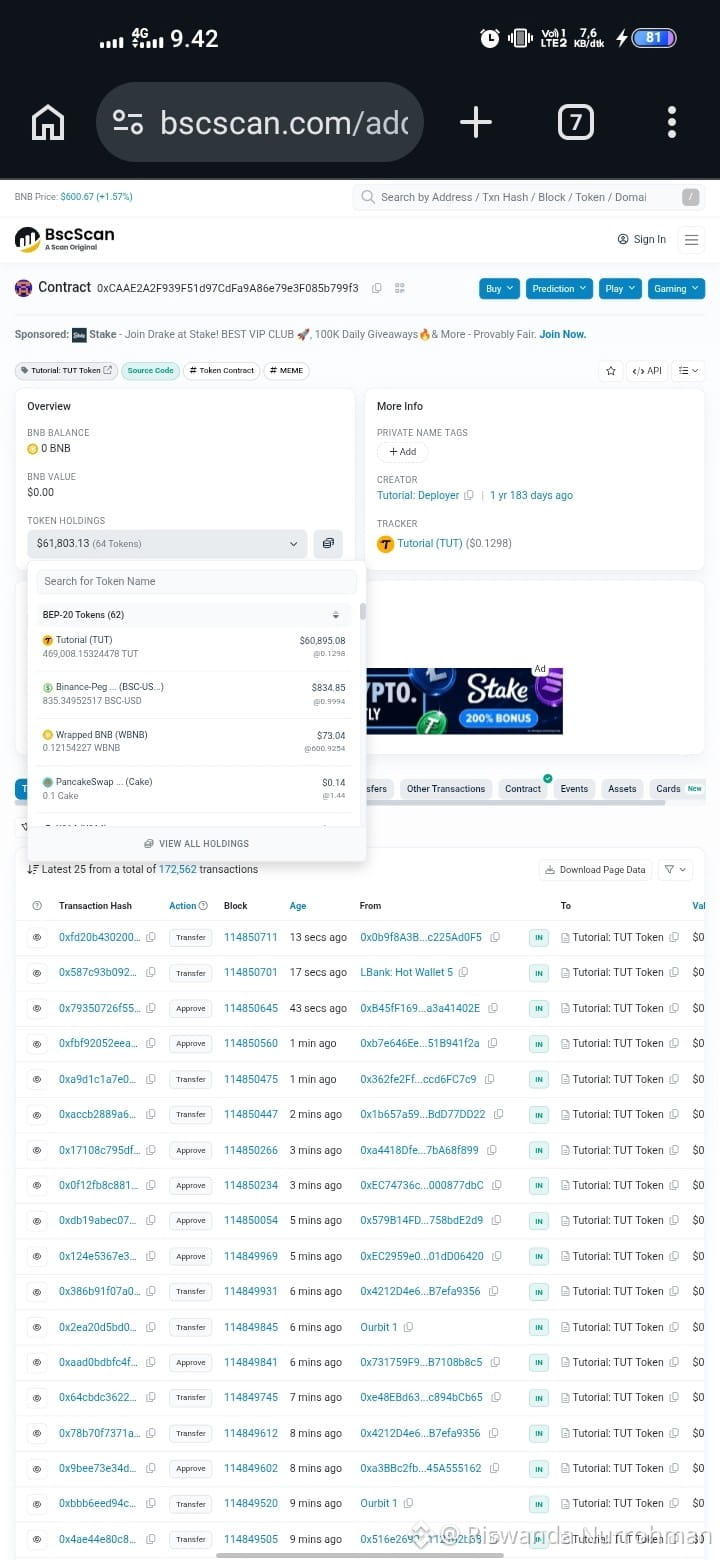Image resolution: width=720 pixels, height=1560 pixels.
Task: Preview transaction 0xfd20b430200… with eye icon
Action: click(x=37, y=938)
